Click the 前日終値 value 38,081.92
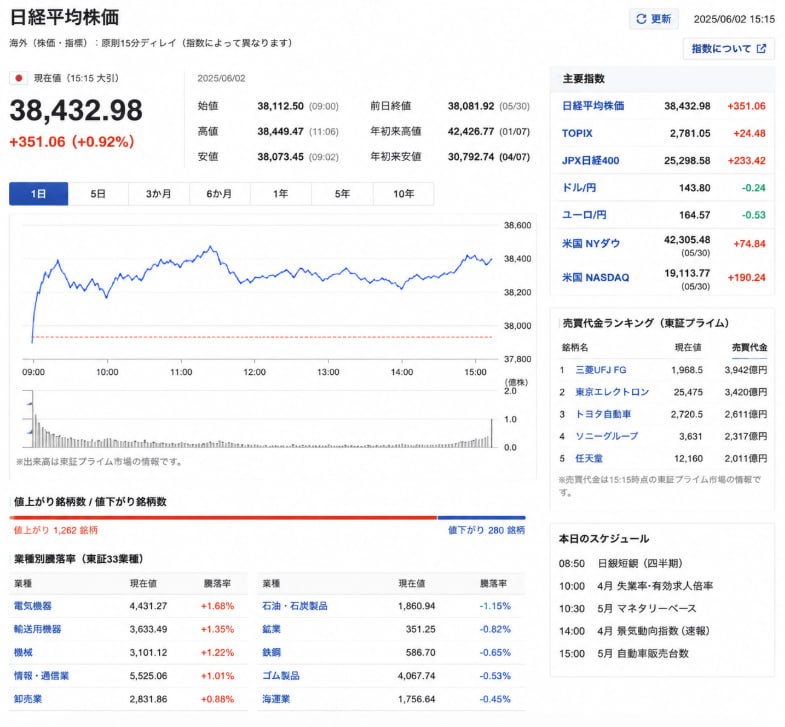Screen dimensions: 785x727 click(471, 106)
